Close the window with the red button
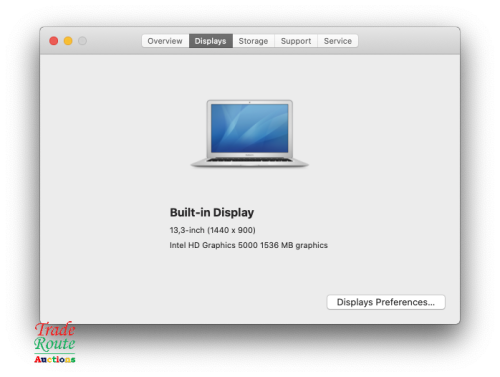500x377 pixels. [54, 41]
